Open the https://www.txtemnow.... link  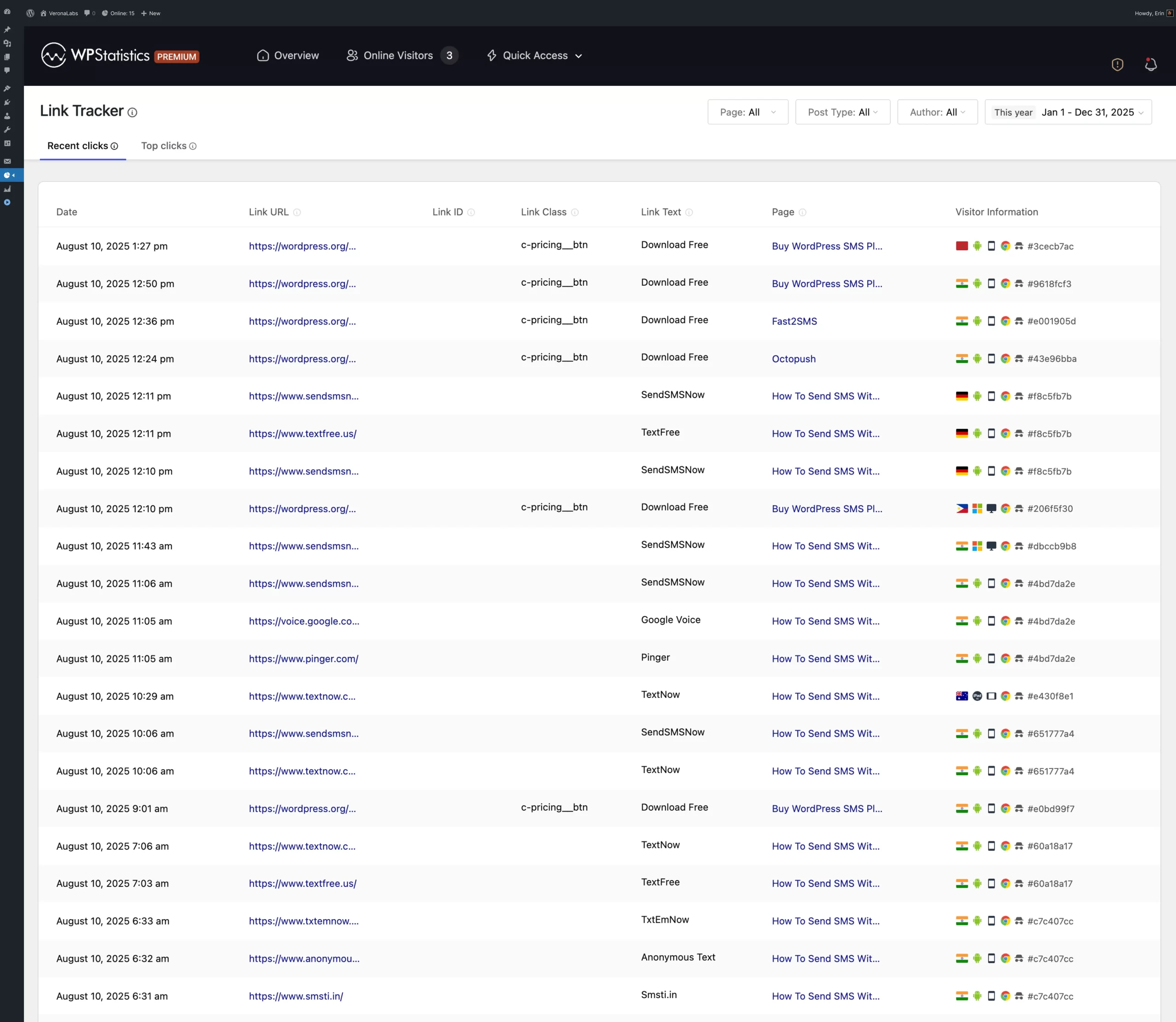[304, 921]
